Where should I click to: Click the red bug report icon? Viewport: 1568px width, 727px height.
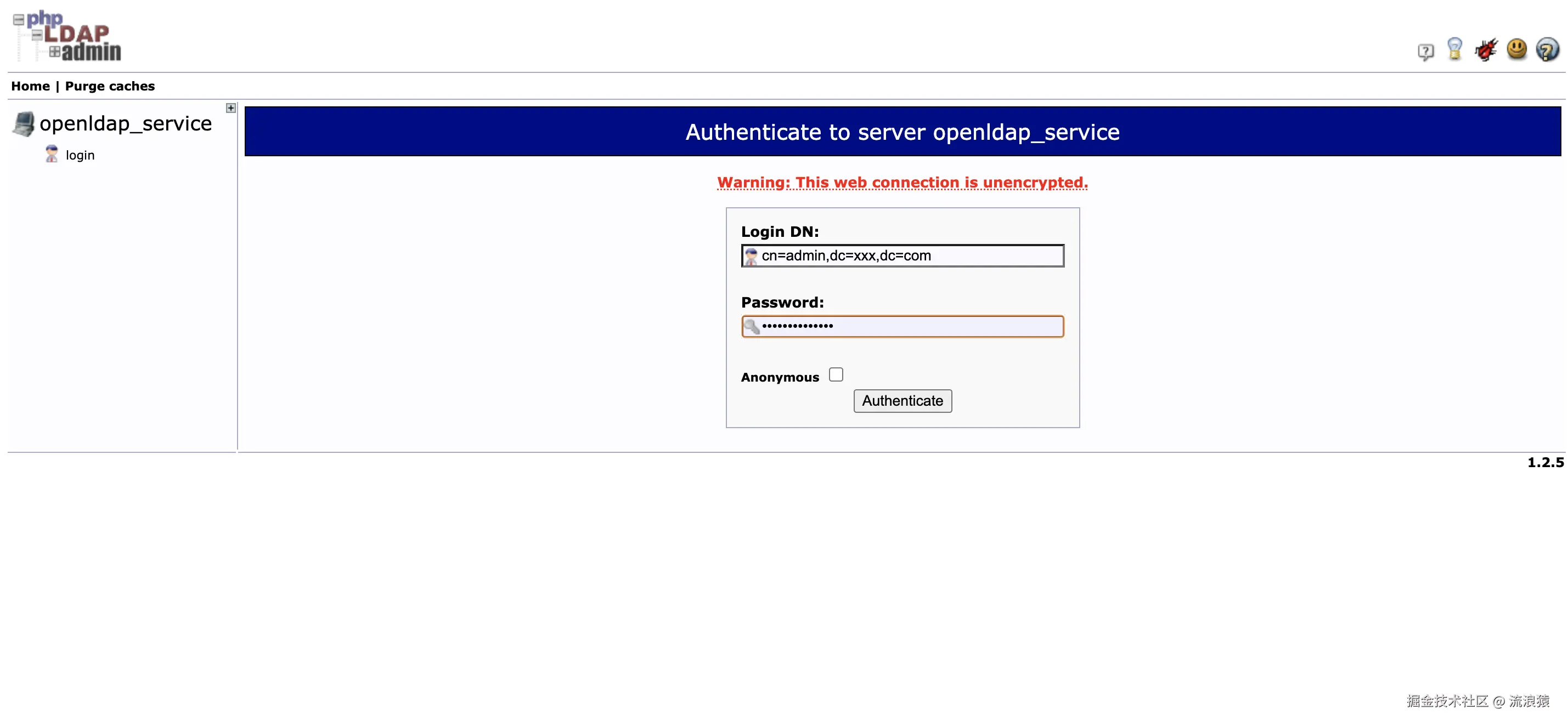pyautogui.click(x=1485, y=50)
